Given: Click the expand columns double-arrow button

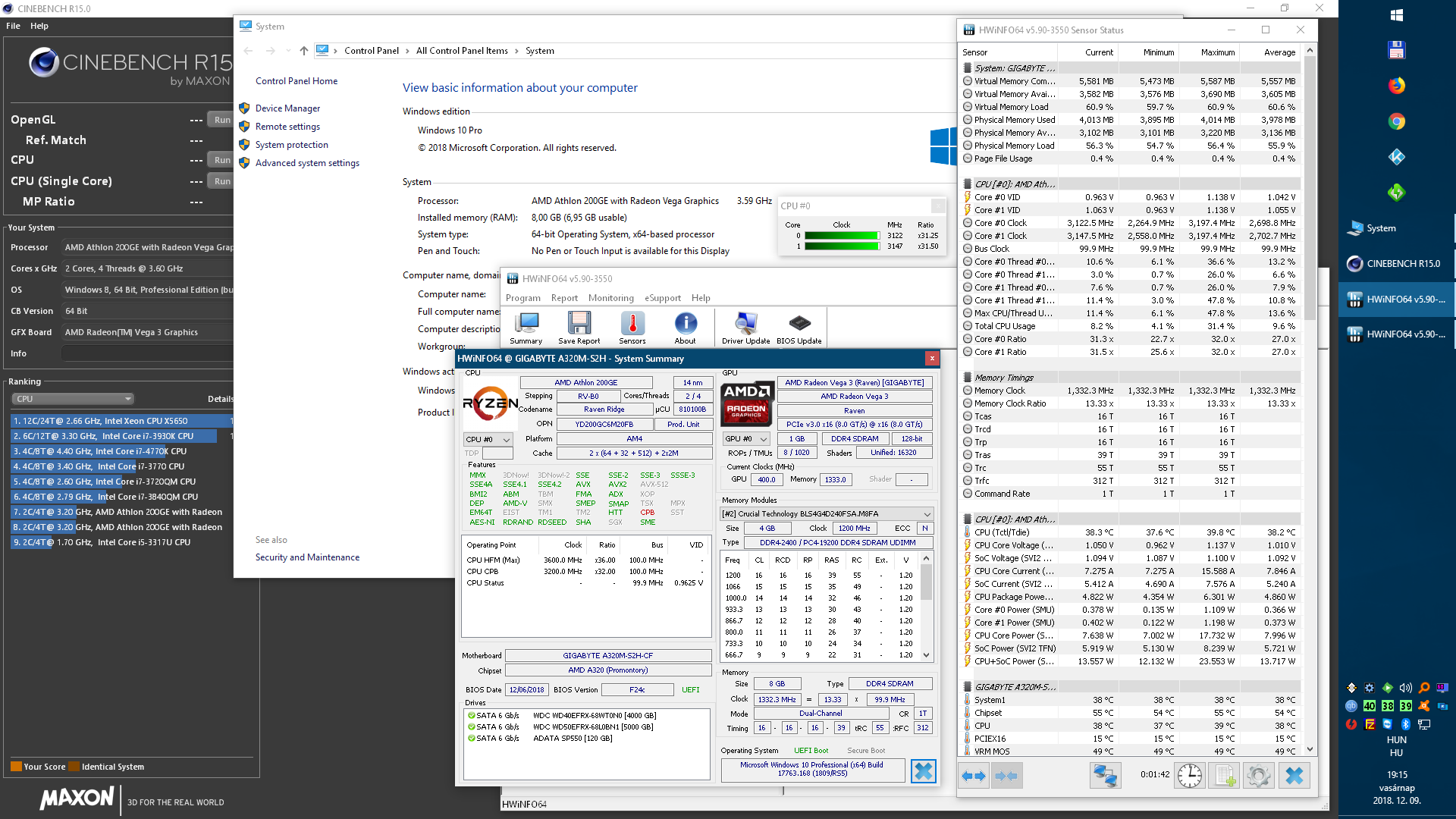Looking at the screenshot, I should pos(973,776).
